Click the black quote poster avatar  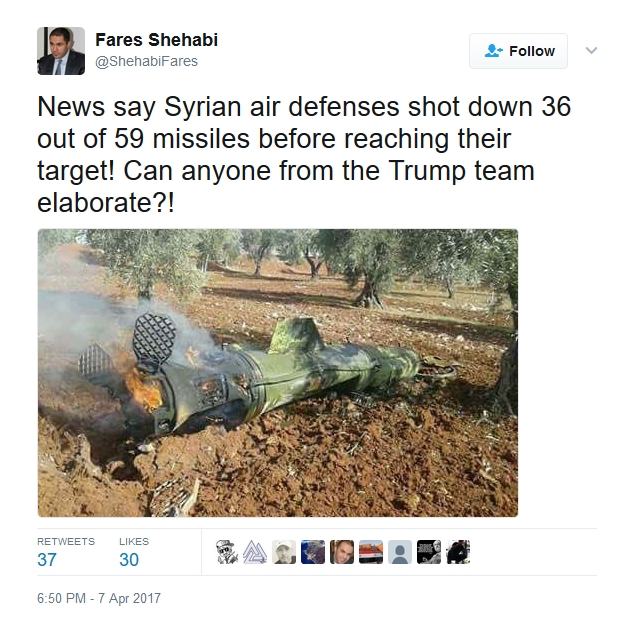pyautogui.click(x=429, y=552)
